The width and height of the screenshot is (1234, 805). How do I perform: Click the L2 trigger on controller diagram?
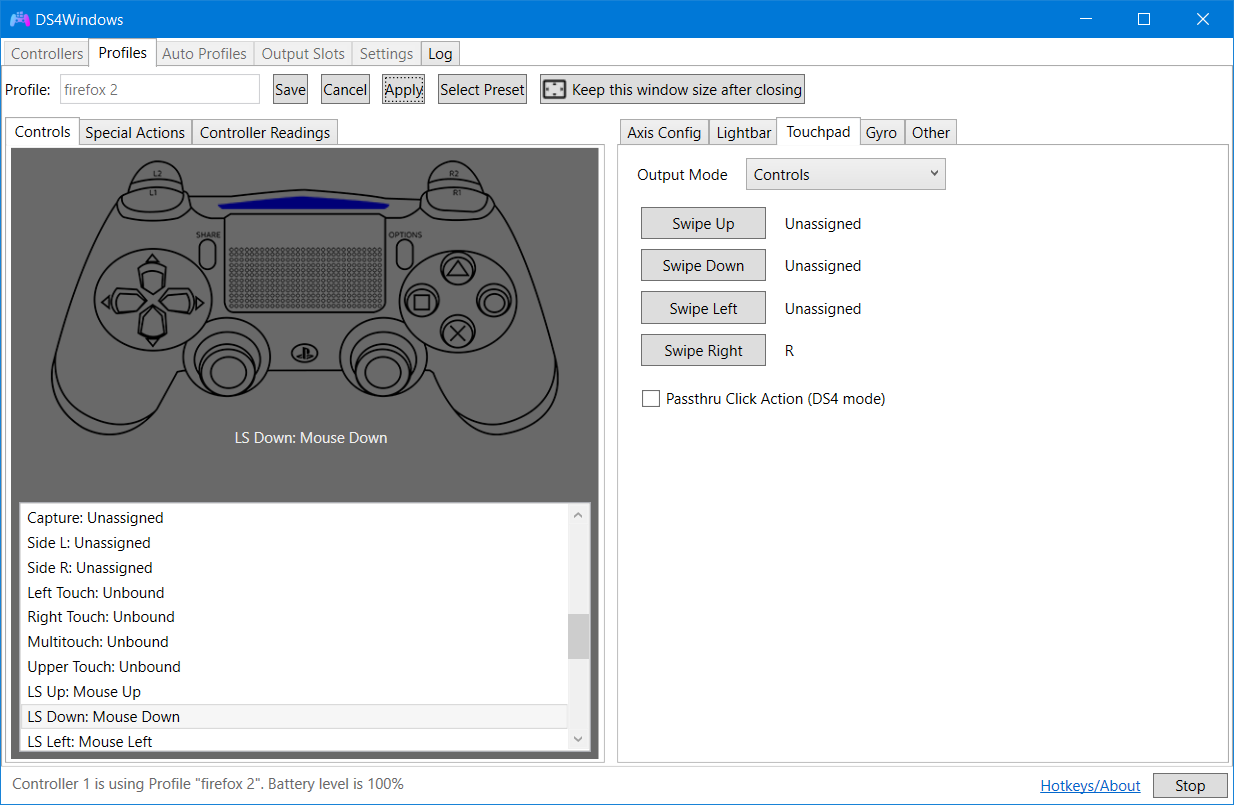pos(158,172)
